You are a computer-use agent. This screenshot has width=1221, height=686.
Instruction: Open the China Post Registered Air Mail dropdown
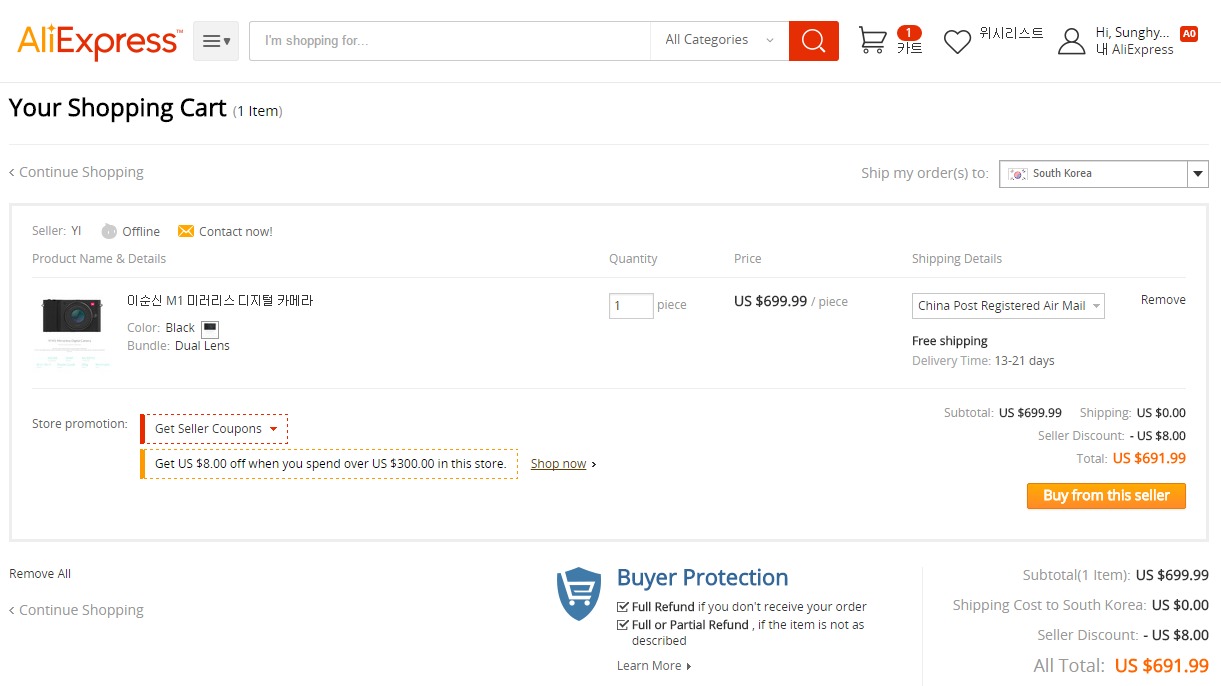pyautogui.click(x=1009, y=306)
